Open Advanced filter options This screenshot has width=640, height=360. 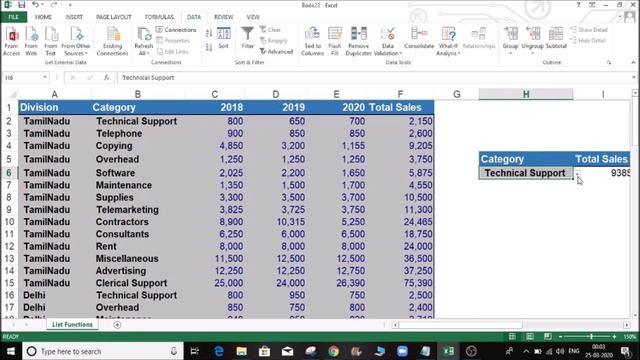click(276, 51)
